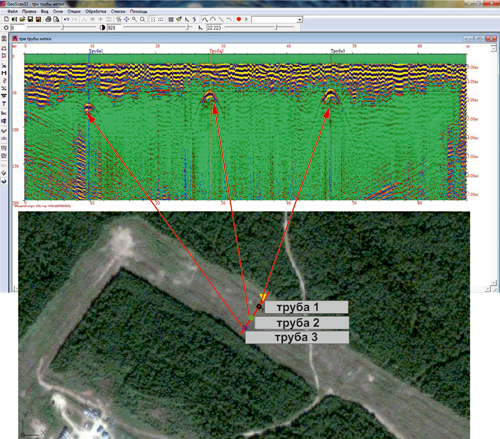Open a file with the folder icon
Screen dimensions: 500x439
22,19
